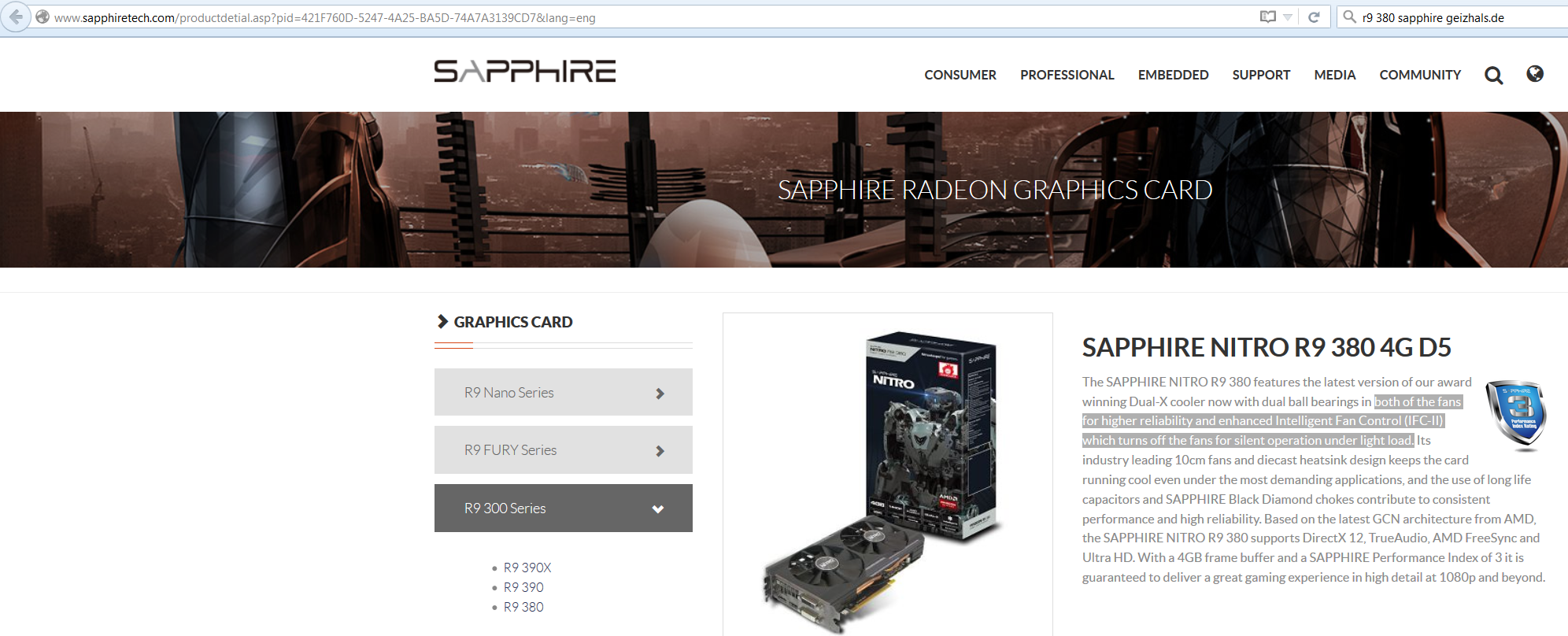The width and height of the screenshot is (1568, 636).
Task: Open reader view icon in the address bar
Action: [x=1267, y=17]
